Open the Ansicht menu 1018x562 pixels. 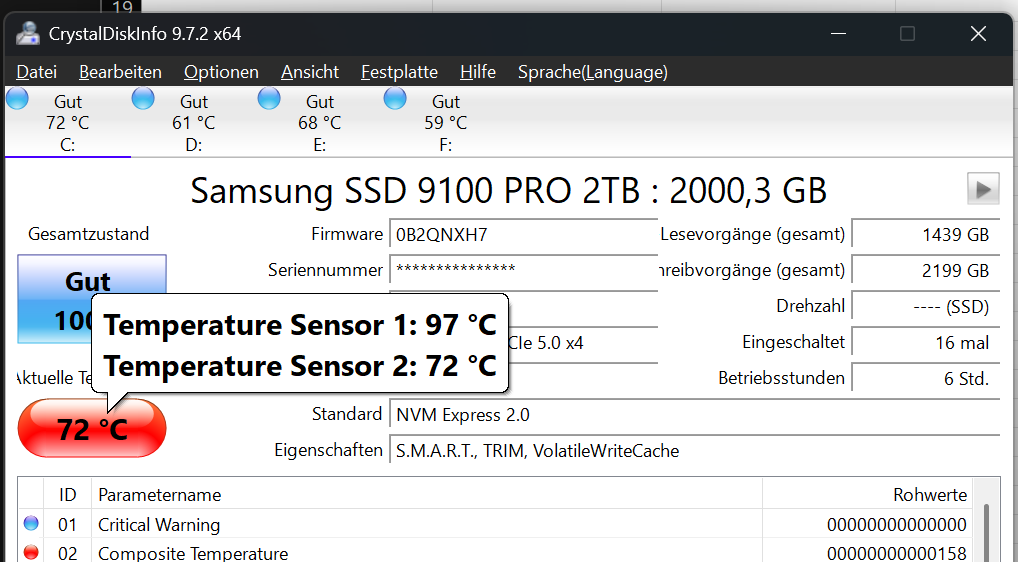click(x=310, y=71)
